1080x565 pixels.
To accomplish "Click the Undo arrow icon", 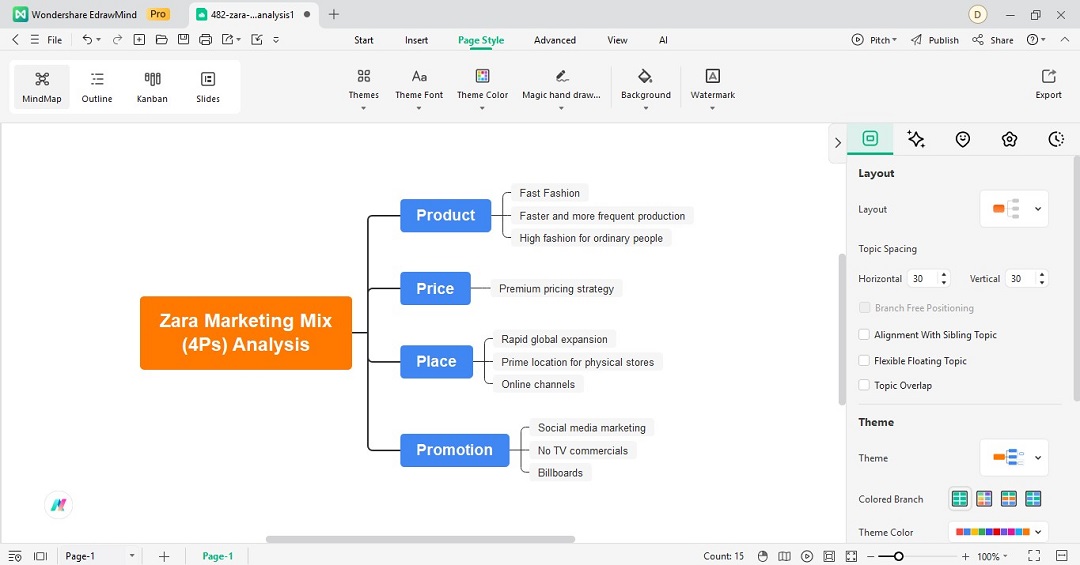I will [x=87, y=40].
